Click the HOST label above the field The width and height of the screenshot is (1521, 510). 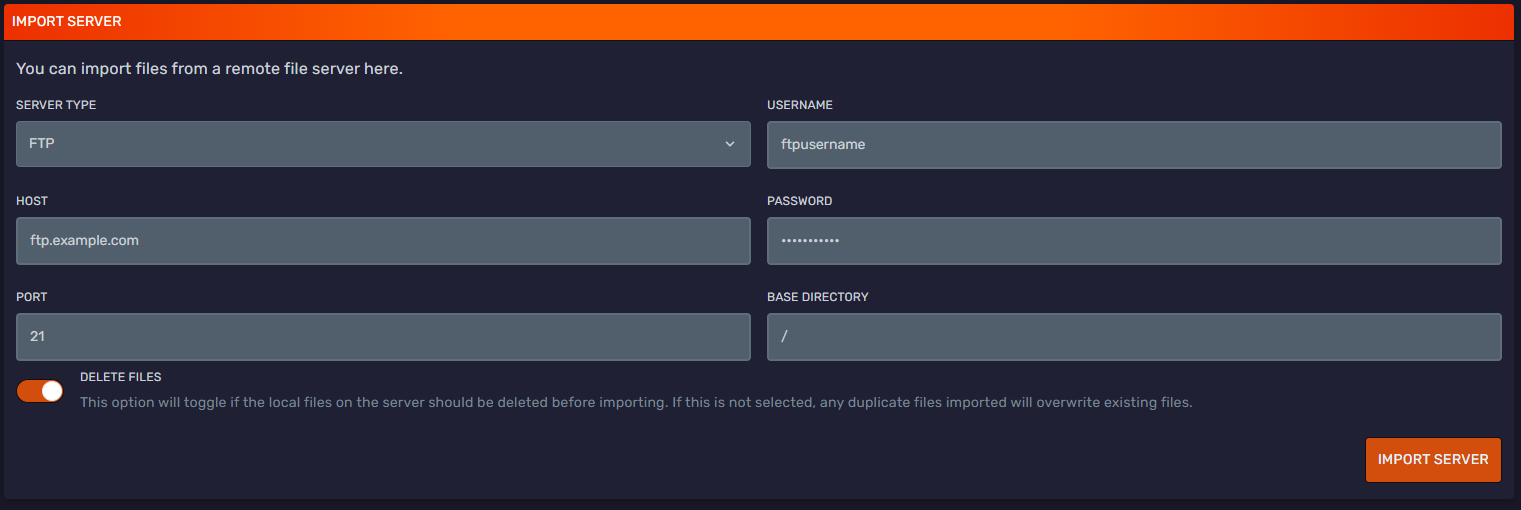pos(32,201)
